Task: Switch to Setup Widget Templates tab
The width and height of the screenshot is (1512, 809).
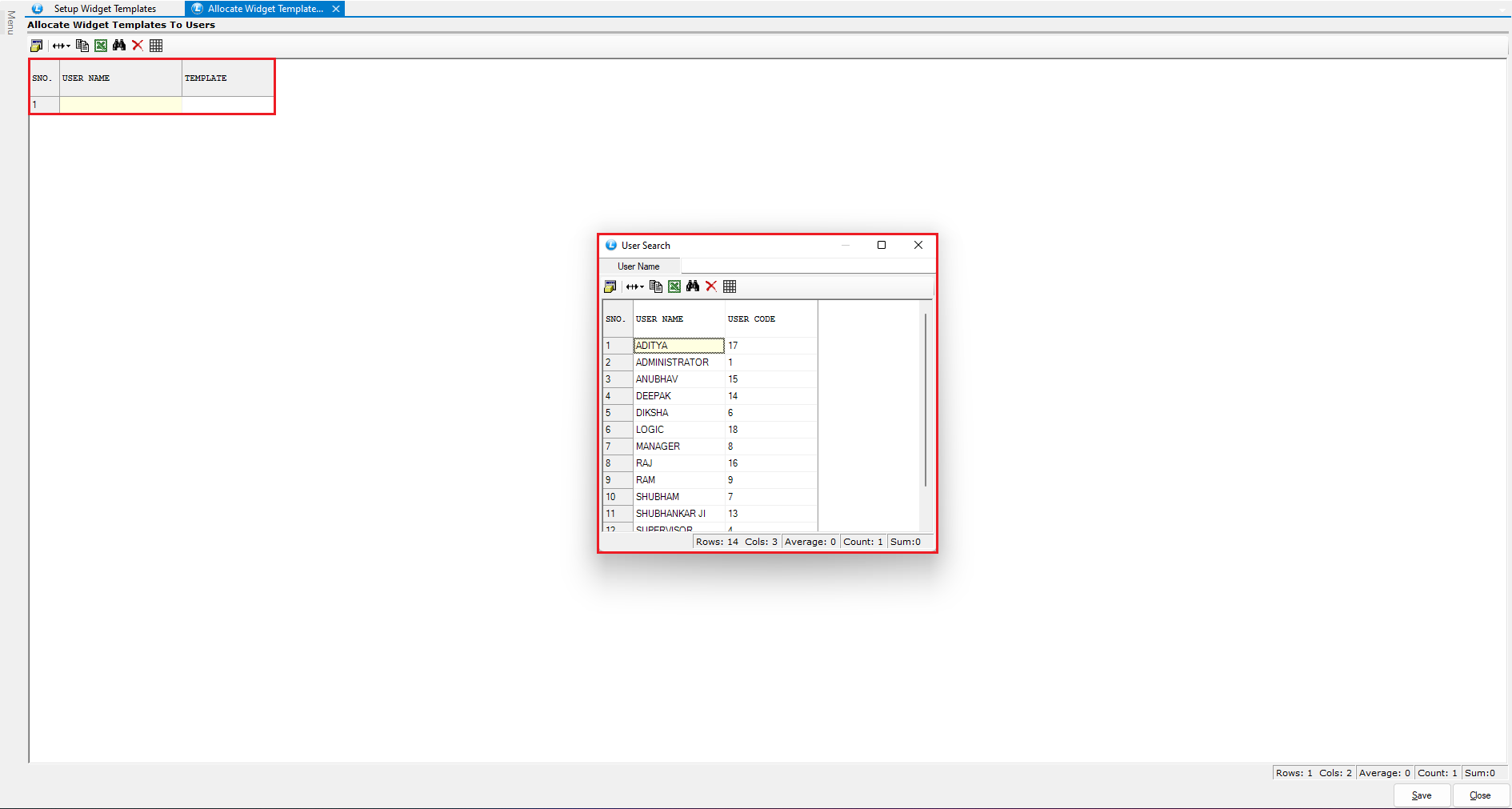Action: coord(105,9)
